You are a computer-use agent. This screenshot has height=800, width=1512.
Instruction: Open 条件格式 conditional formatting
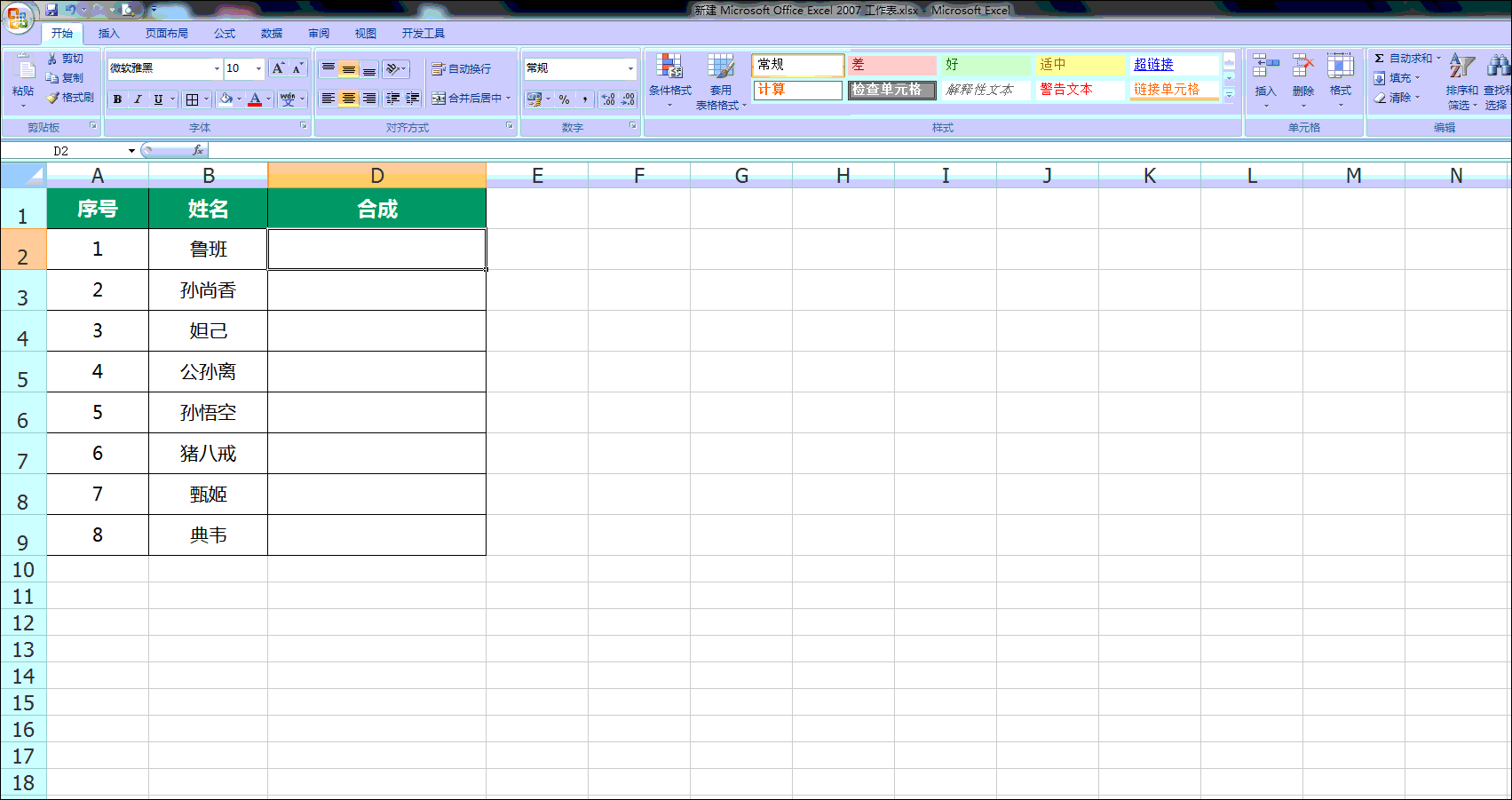pos(669,80)
